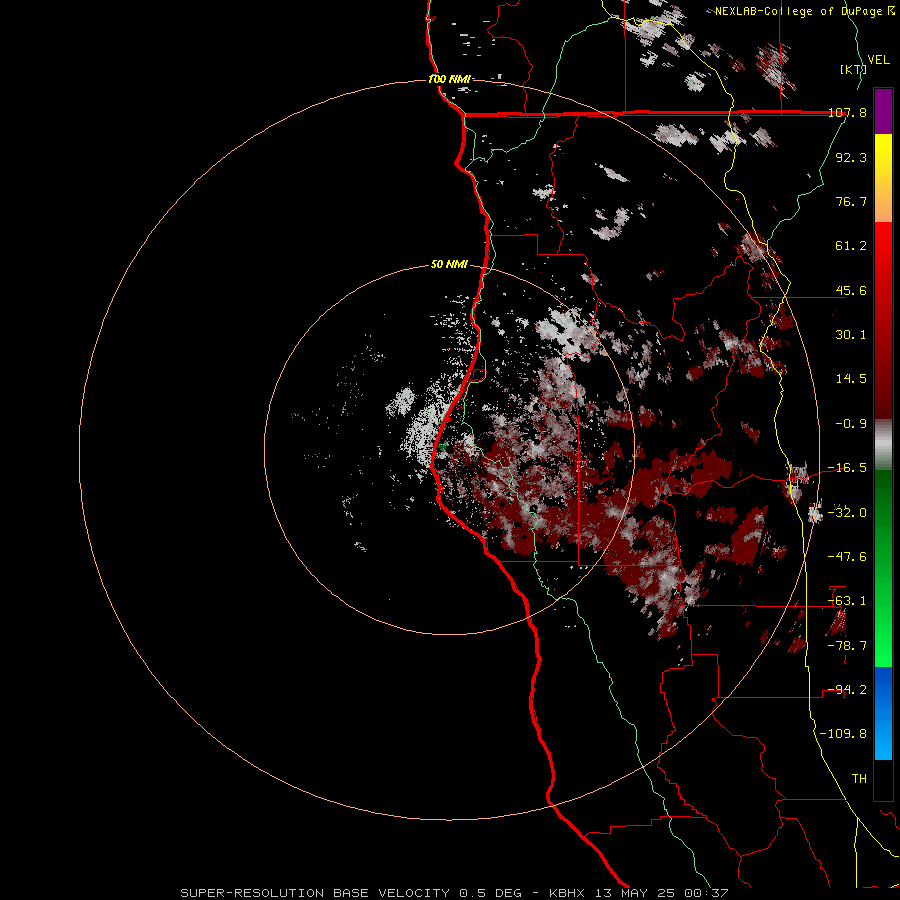Click the -32.0 velocity scale value
The height and width of the screenshot is (900, 900).
tap(847, 513)
